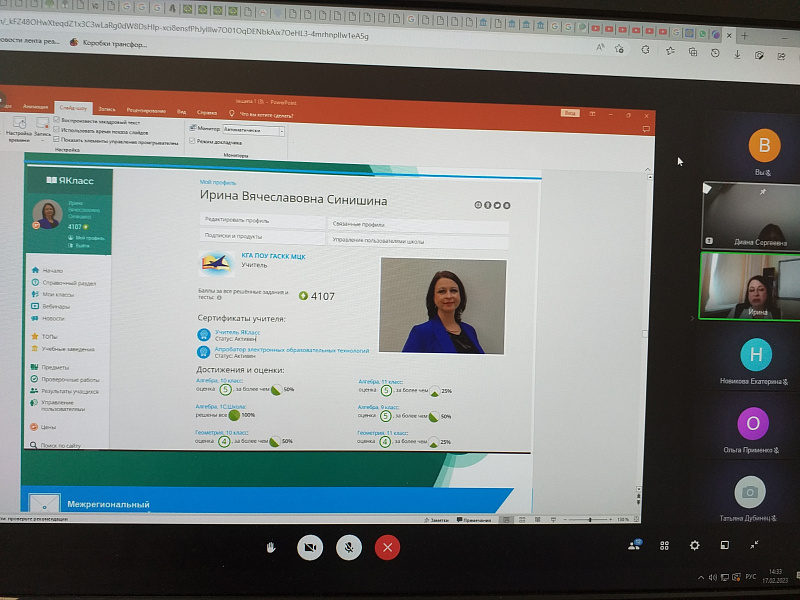The width and height of the screenshot is (800, 600).
Task: Click the PowerPoint sign-in button
Action: [570, 113]
